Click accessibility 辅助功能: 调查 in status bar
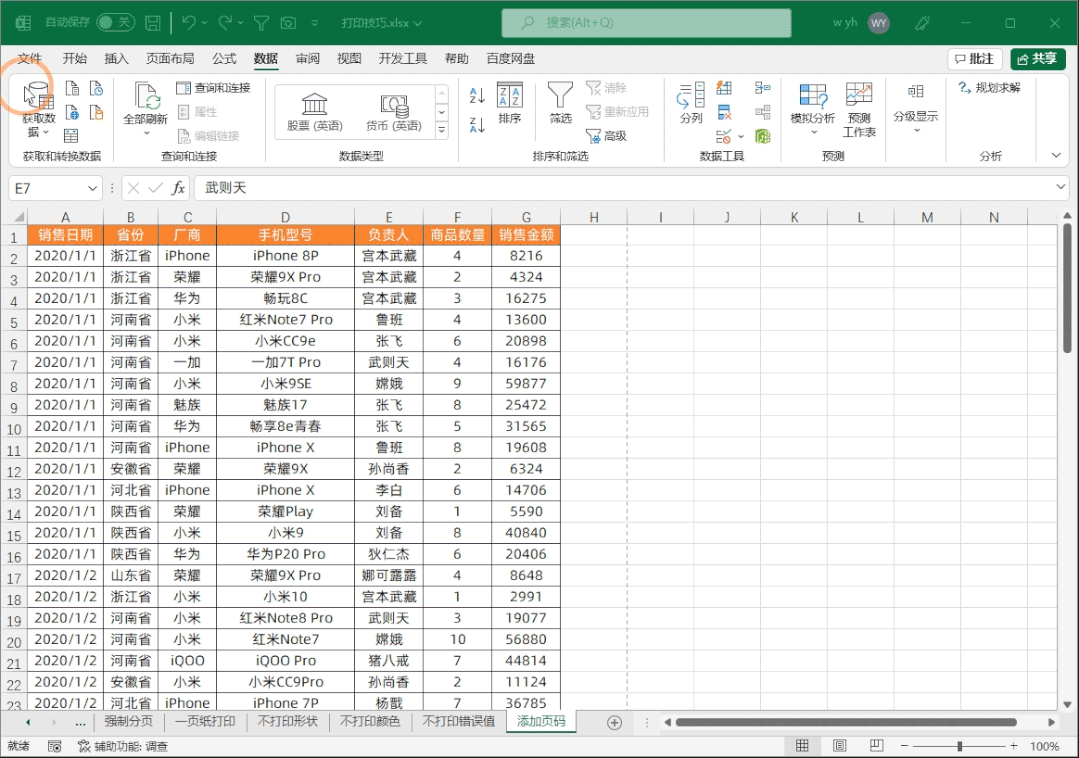Image resolution: width=1079 pixels, height=758 pixels. click(123, 746)
